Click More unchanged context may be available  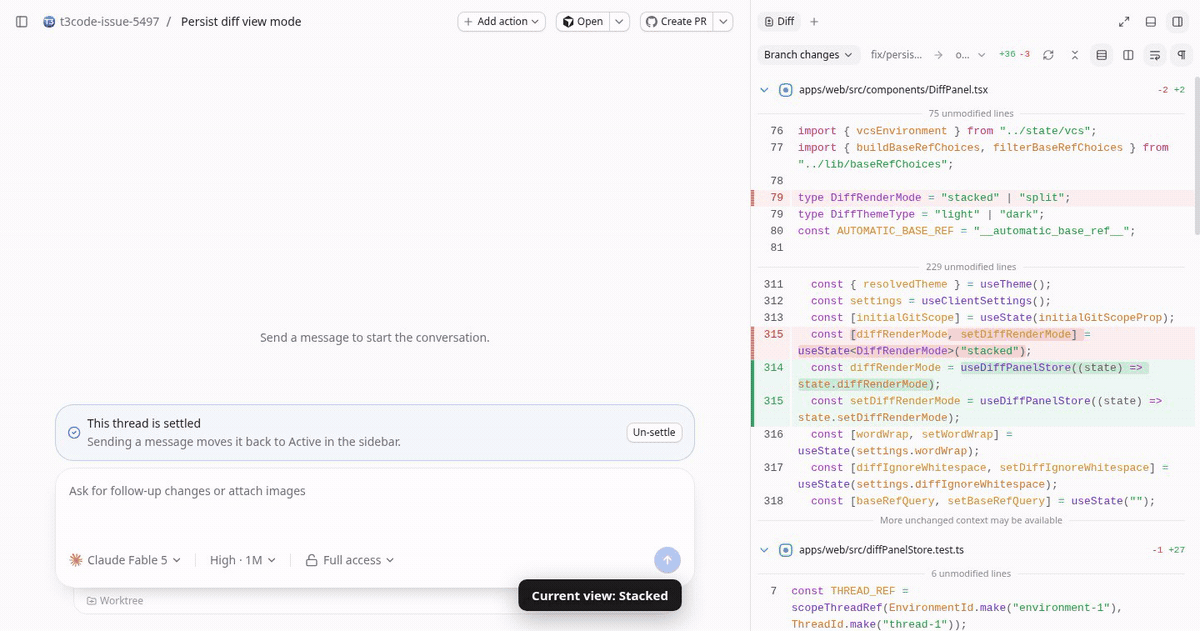pyautogui.click(x=971, y=520)
